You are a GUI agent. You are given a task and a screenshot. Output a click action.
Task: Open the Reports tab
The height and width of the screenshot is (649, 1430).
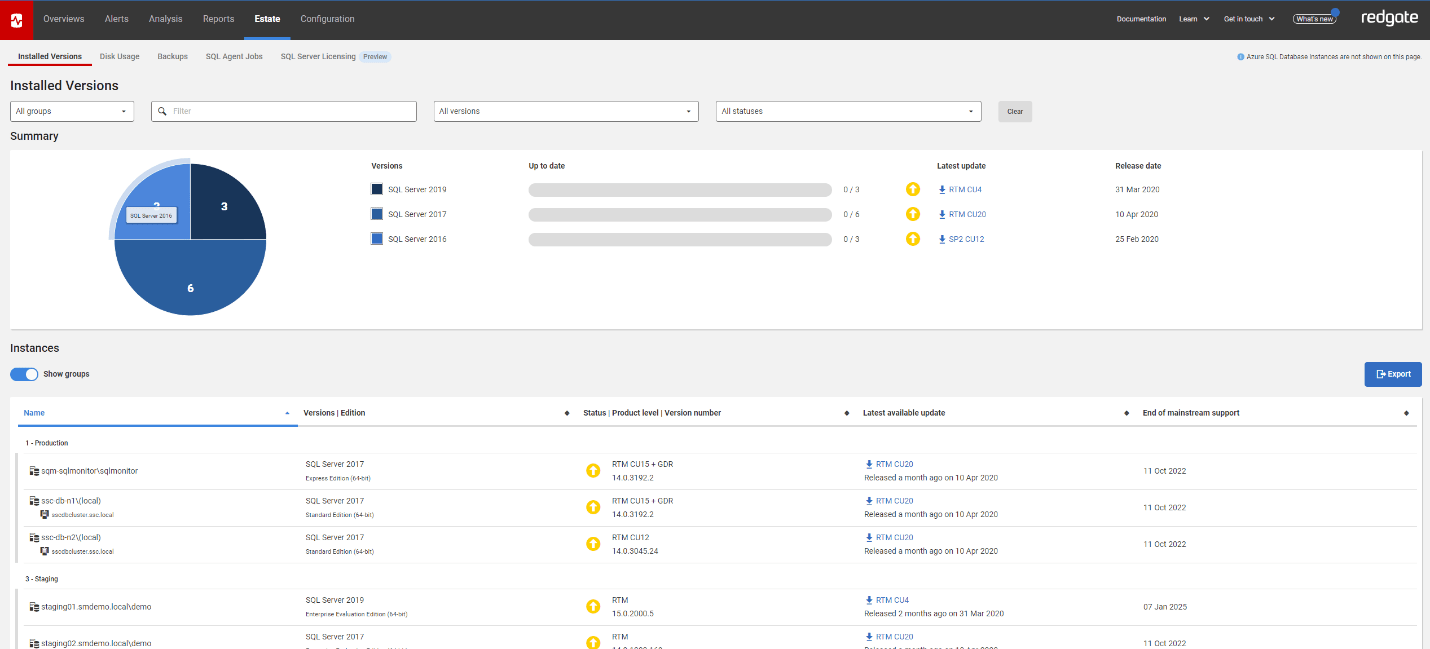(x=218, y=19)
